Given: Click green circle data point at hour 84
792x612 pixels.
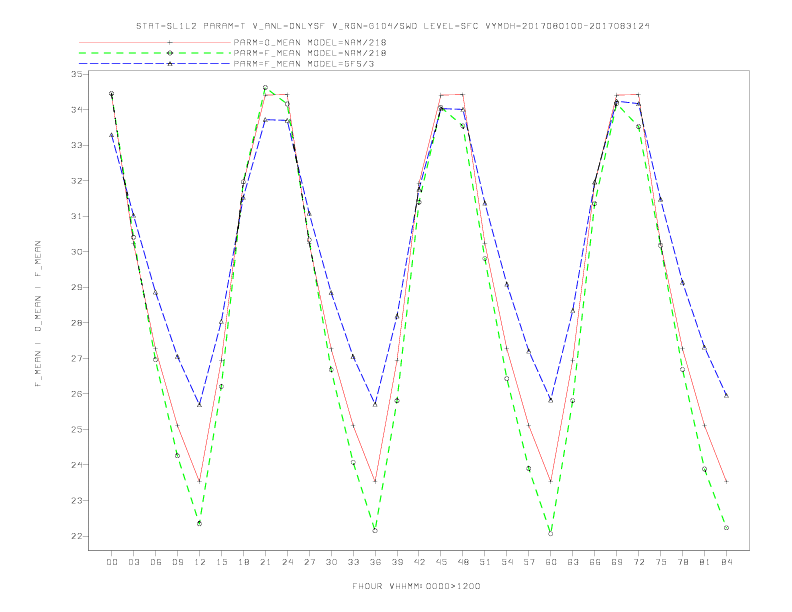Looking at the screenshot, I should tap(726, 528).
